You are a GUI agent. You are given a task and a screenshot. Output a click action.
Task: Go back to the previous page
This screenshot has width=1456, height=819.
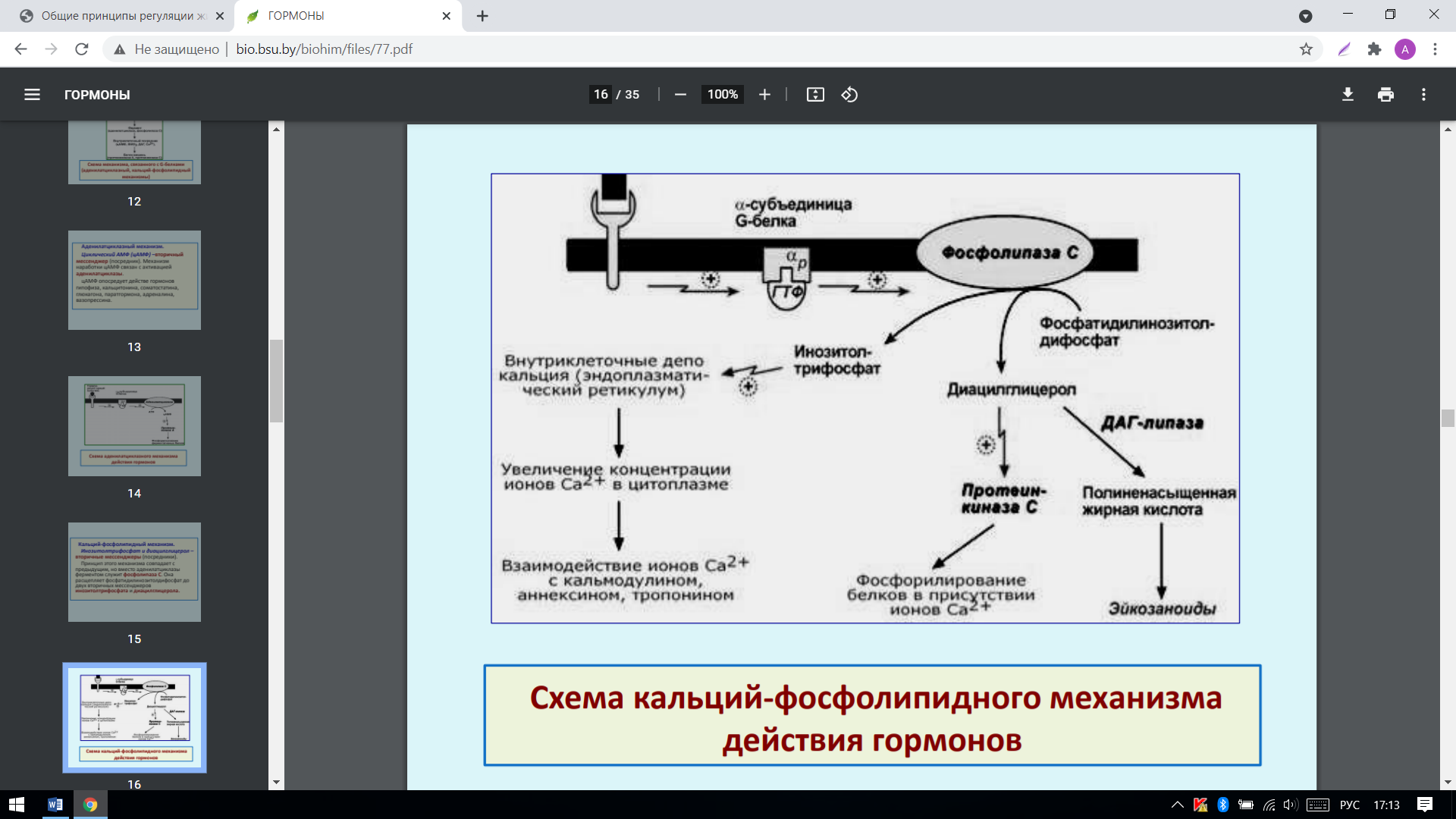(x=20, y=49)
